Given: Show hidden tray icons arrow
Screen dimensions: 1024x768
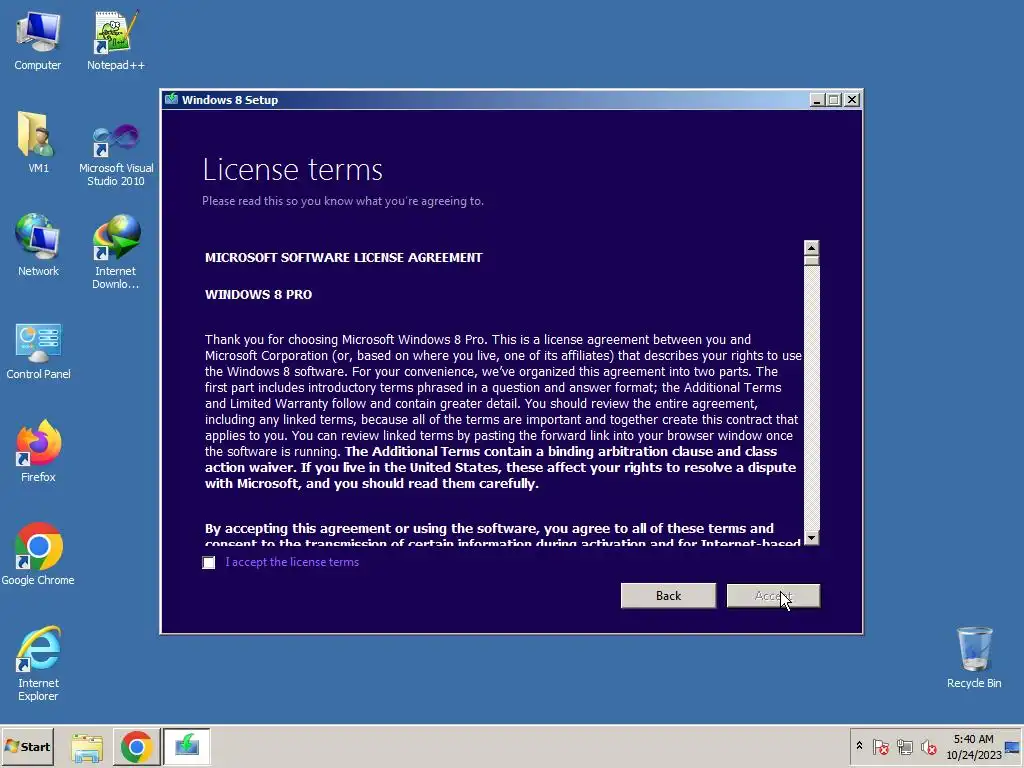Looking at the screenshot, I should 859,746.
